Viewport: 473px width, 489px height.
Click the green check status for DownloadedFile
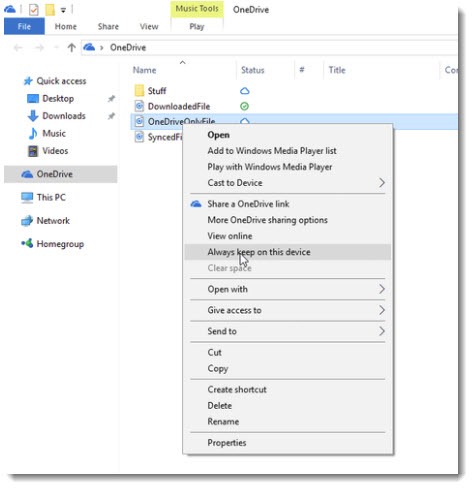(244, 106)
